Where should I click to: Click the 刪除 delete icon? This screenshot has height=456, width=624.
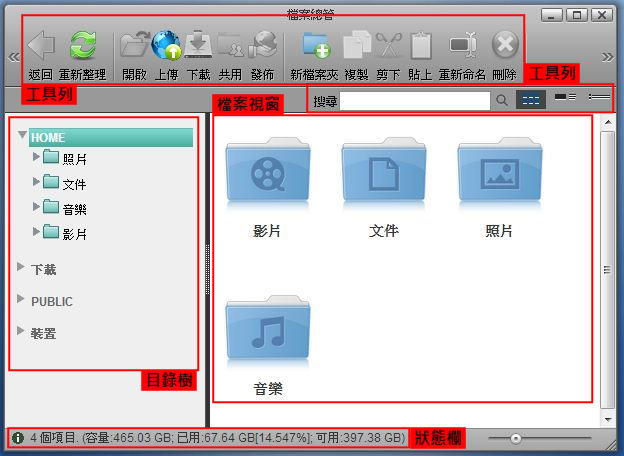click(x=505, y=46)
